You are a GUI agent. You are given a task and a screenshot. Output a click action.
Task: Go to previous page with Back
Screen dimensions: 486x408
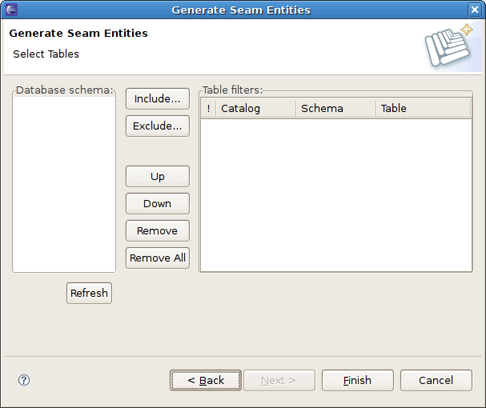206,380
